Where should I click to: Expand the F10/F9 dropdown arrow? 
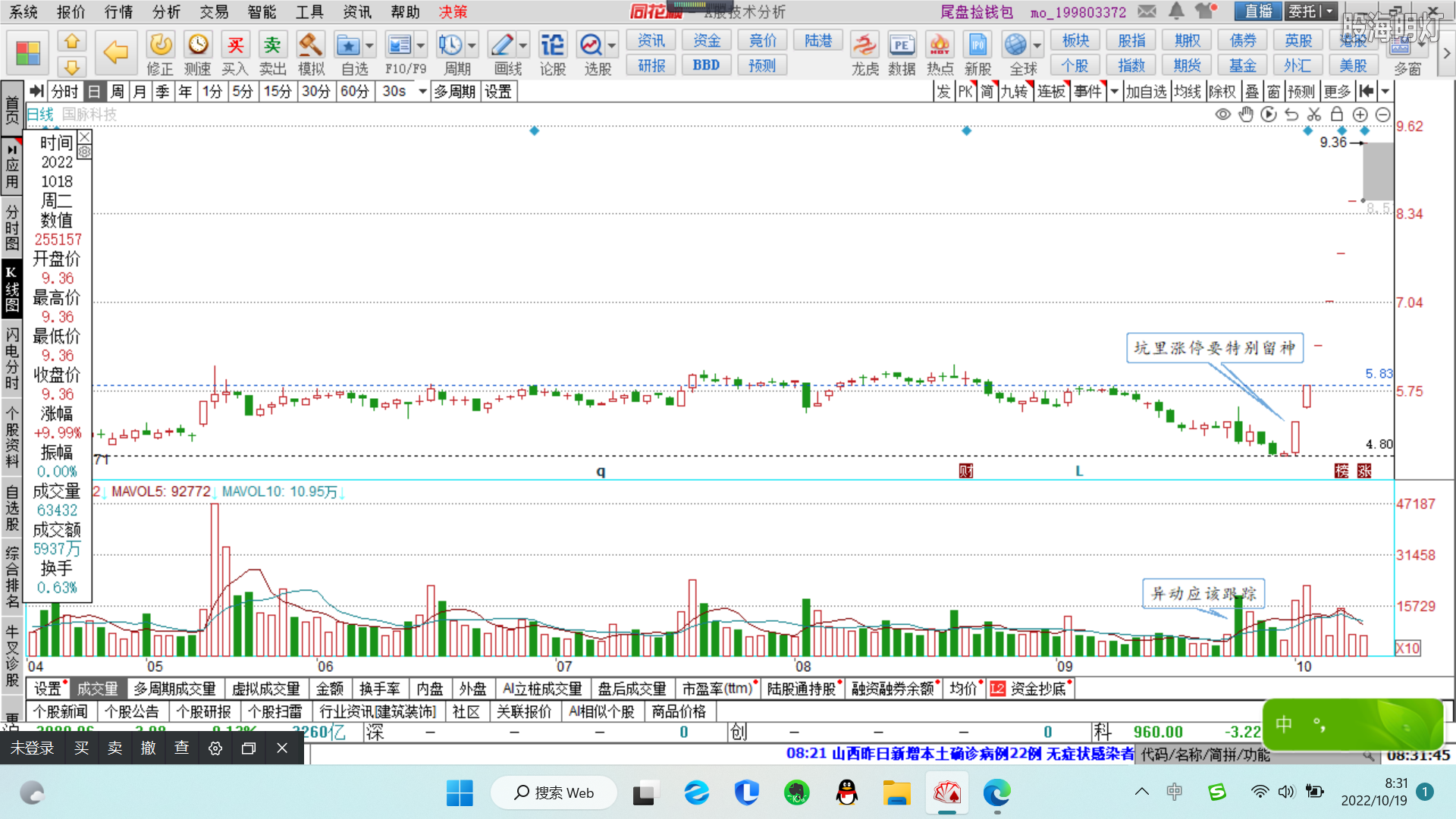tap(421, 45)
